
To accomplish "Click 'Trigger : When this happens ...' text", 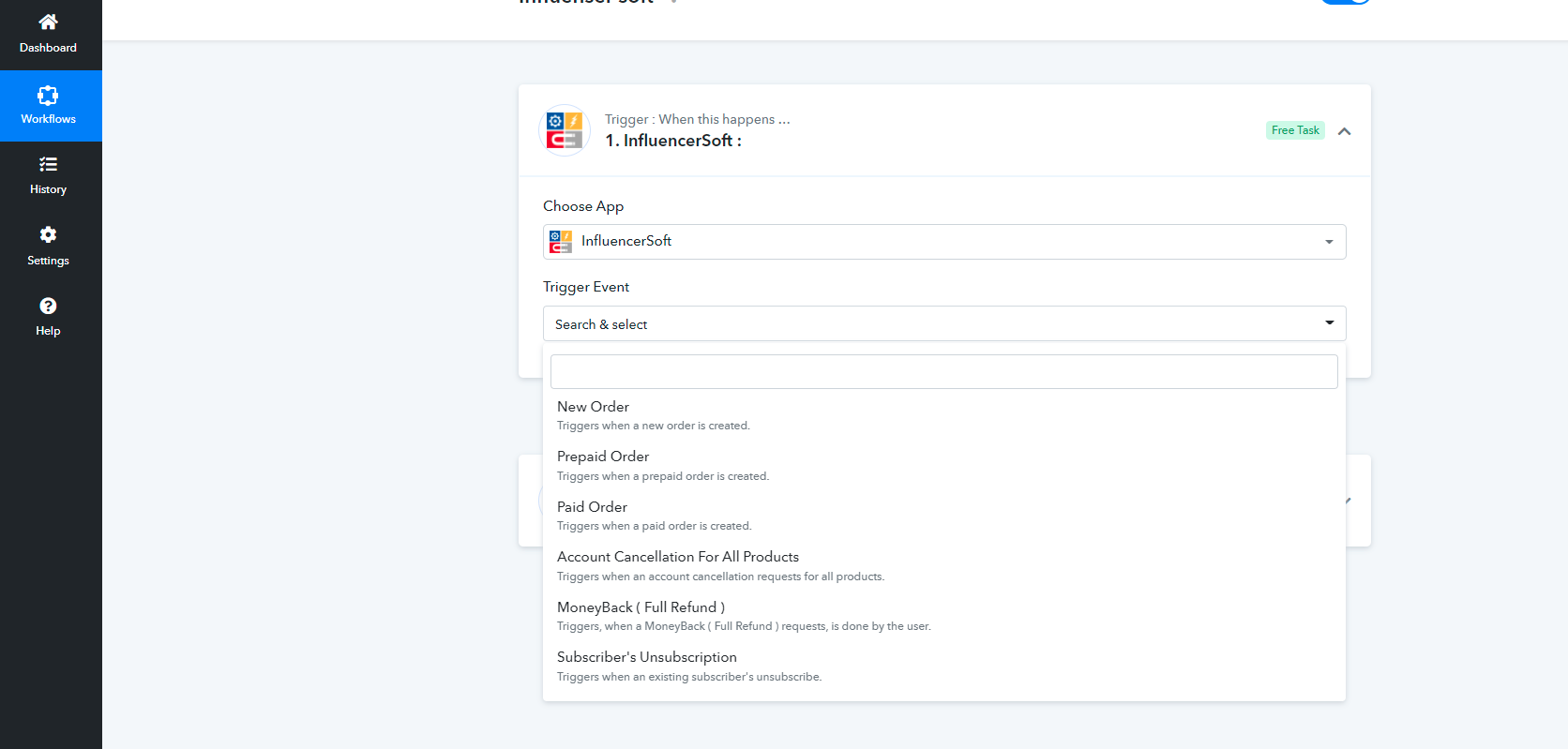I will (x=698, y=119).
